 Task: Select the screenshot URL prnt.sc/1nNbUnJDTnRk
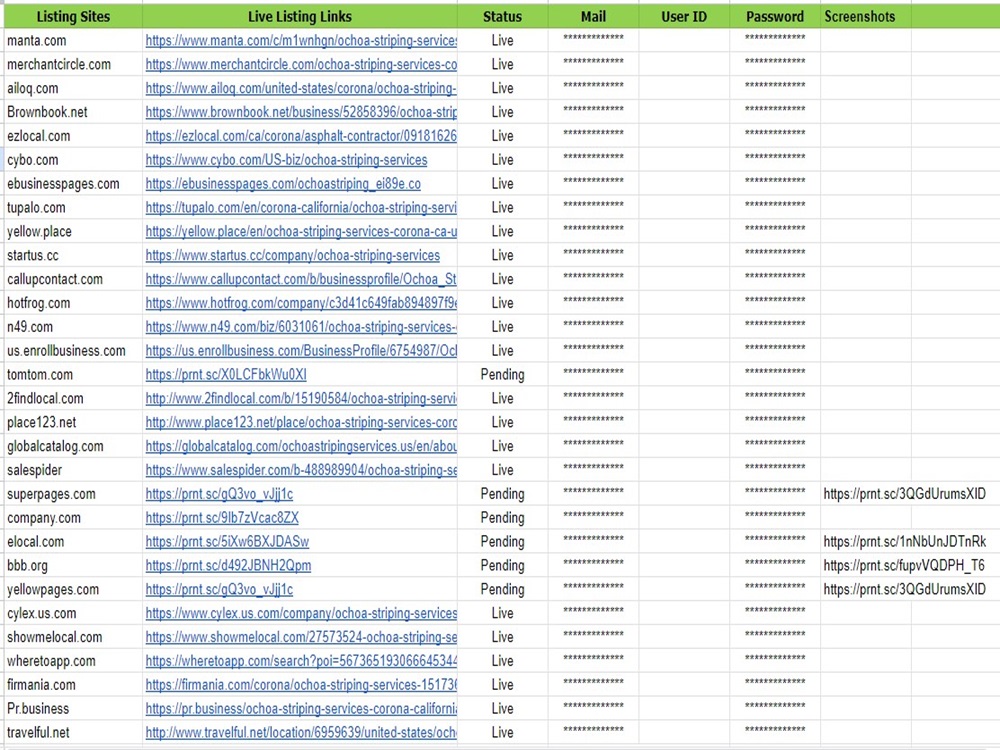[x=904, y=542]
